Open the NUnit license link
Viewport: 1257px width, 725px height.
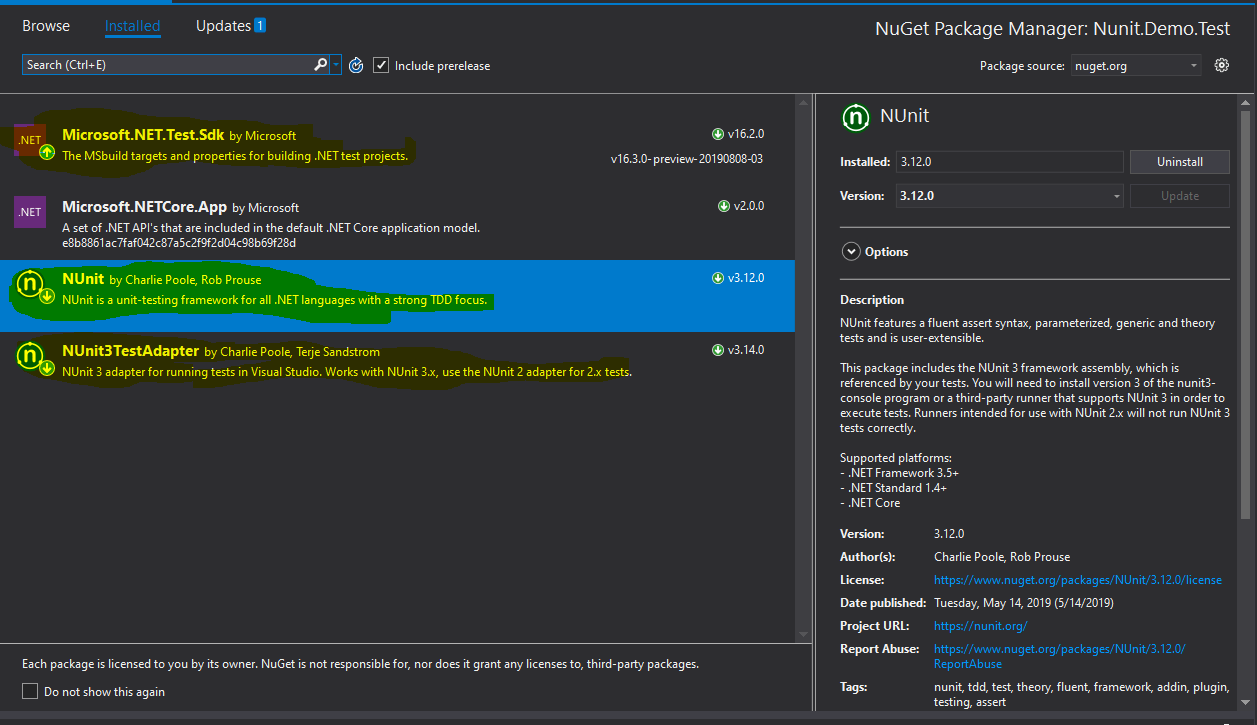(1077, 580)
